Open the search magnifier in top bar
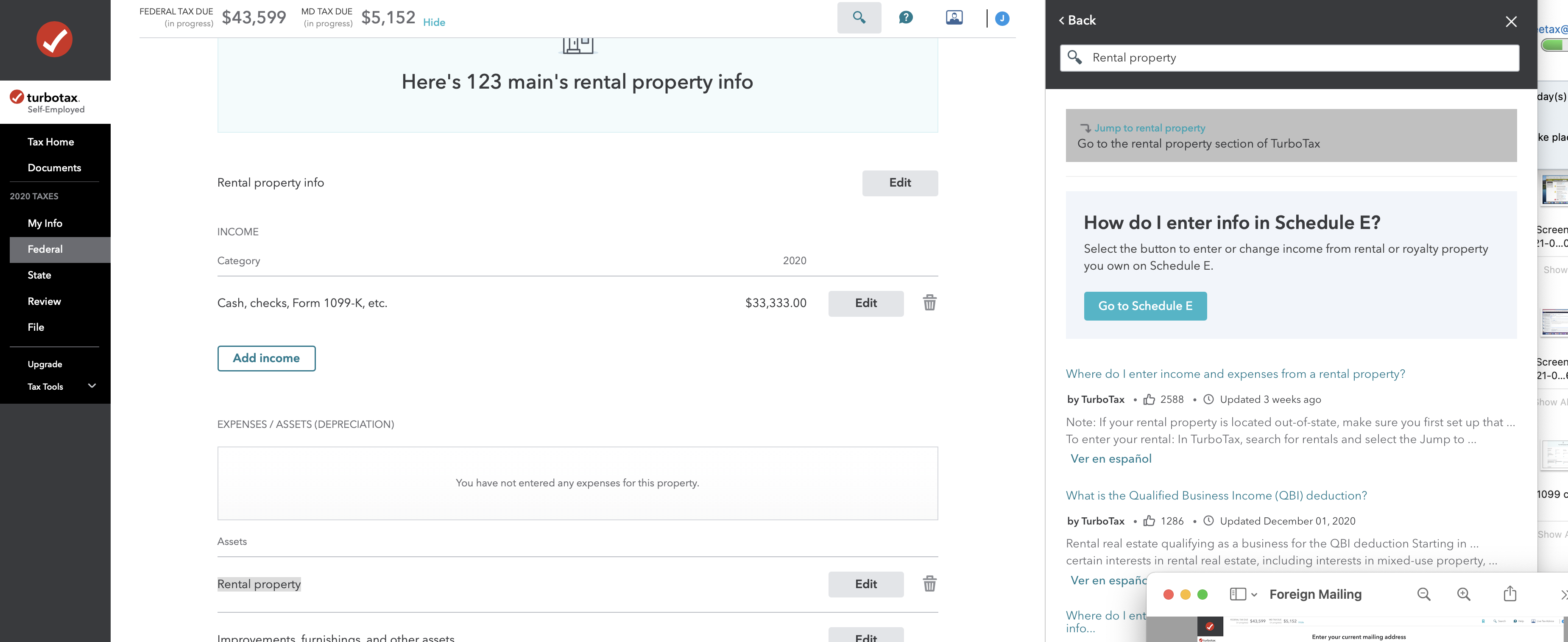The image size is (1568, 642). (859, 18)
